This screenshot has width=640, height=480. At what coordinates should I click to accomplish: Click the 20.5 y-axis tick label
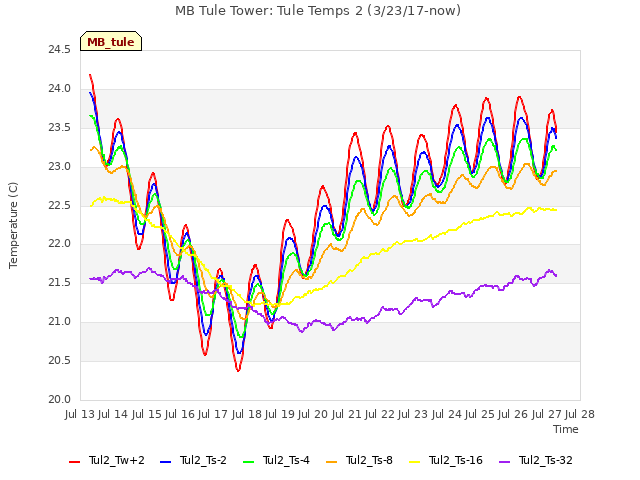pos(59,360)
